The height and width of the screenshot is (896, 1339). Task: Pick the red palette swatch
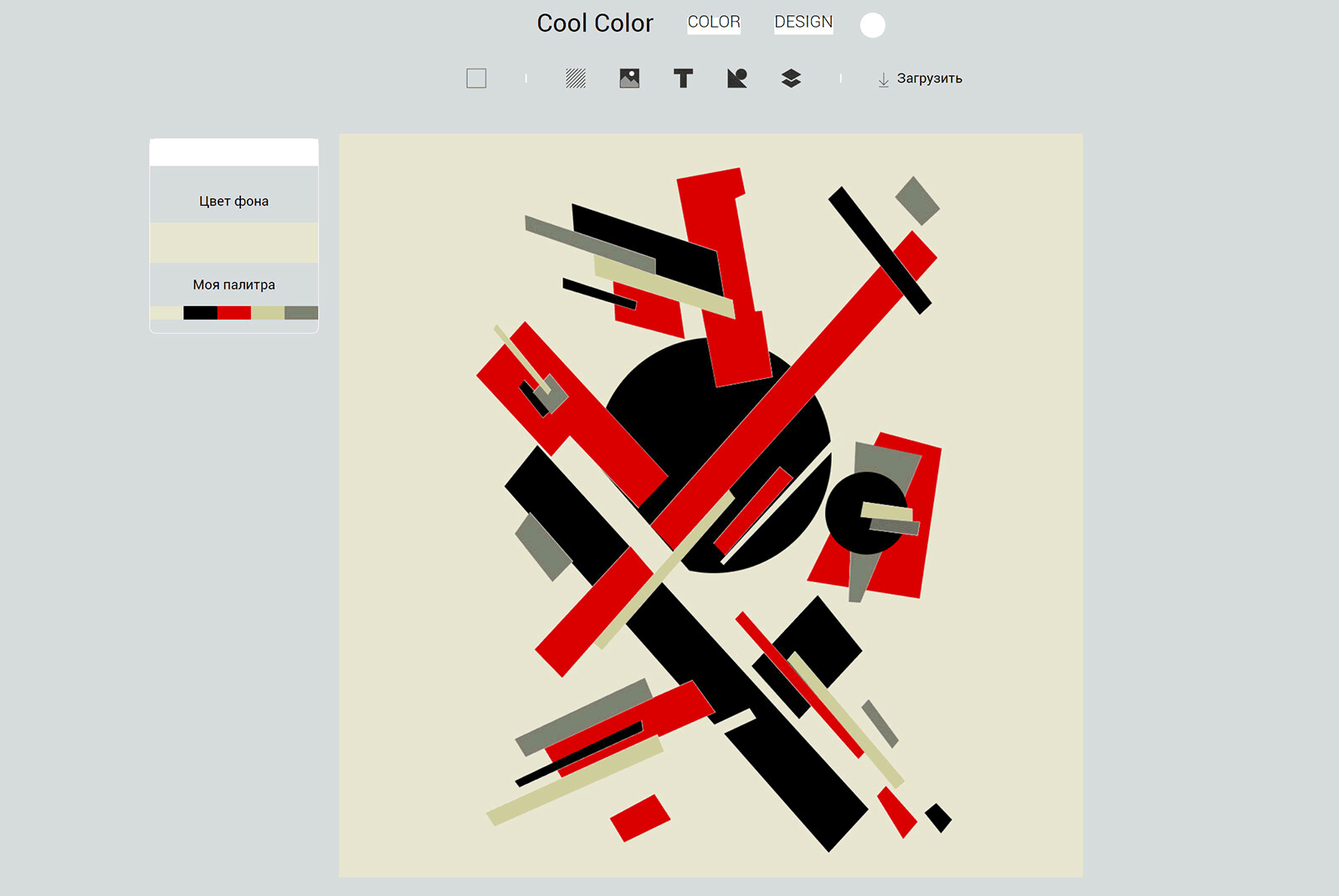(234, 313)
